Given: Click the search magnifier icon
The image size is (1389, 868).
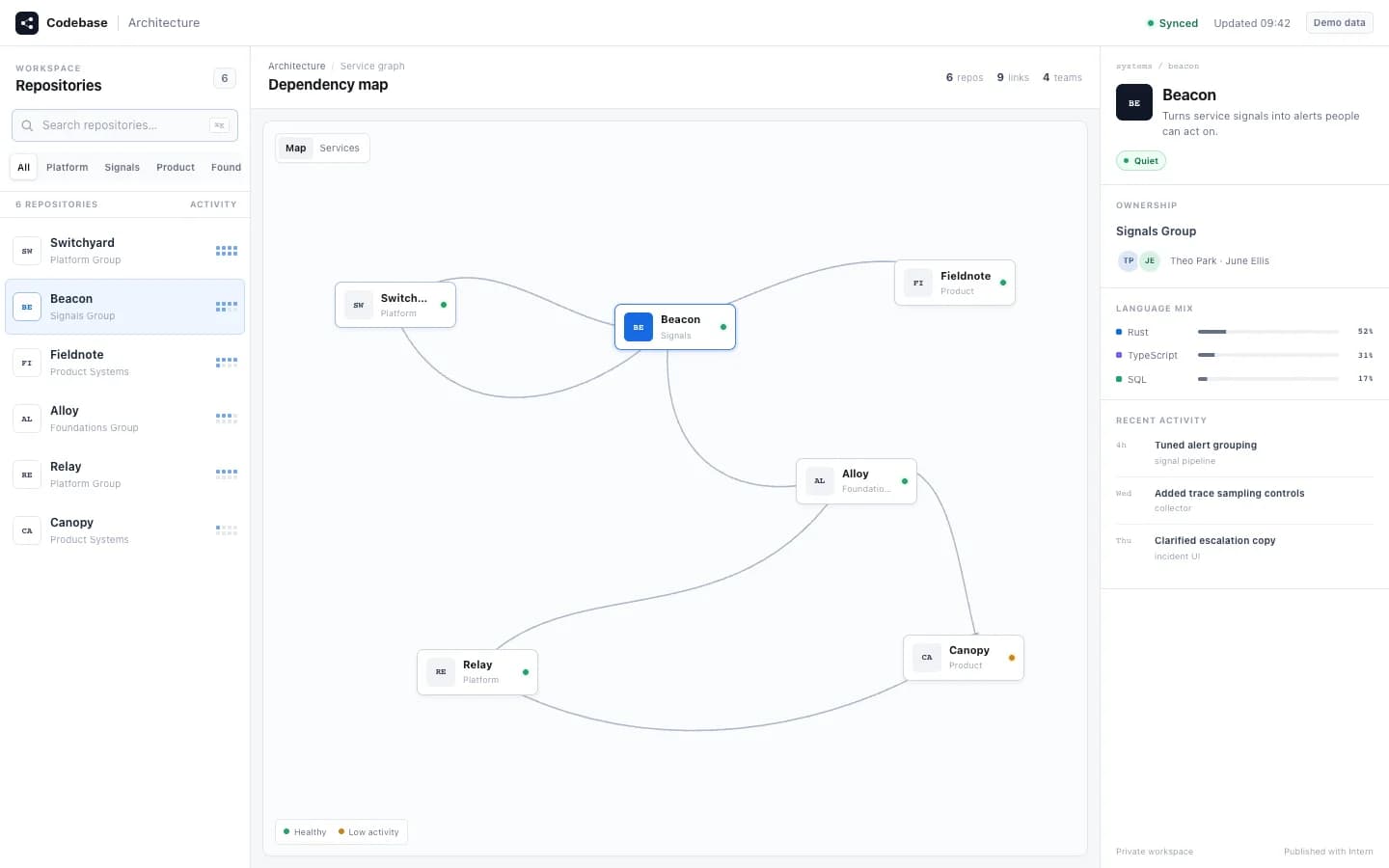Looking at the screenshot, I should [x=28, y=125].
